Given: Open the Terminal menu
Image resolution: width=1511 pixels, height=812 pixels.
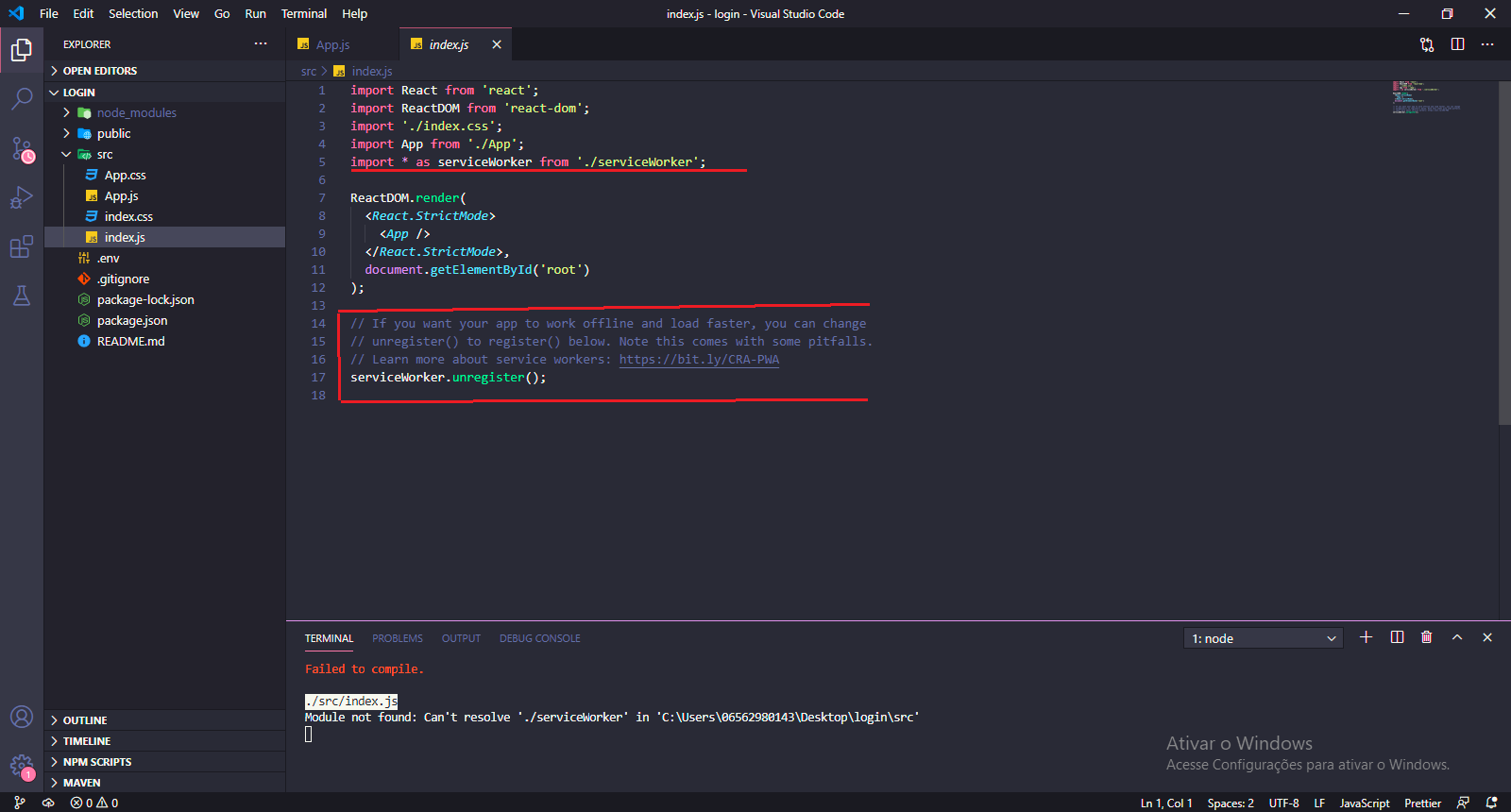Looking at the screenshot, I should point(303,13).
